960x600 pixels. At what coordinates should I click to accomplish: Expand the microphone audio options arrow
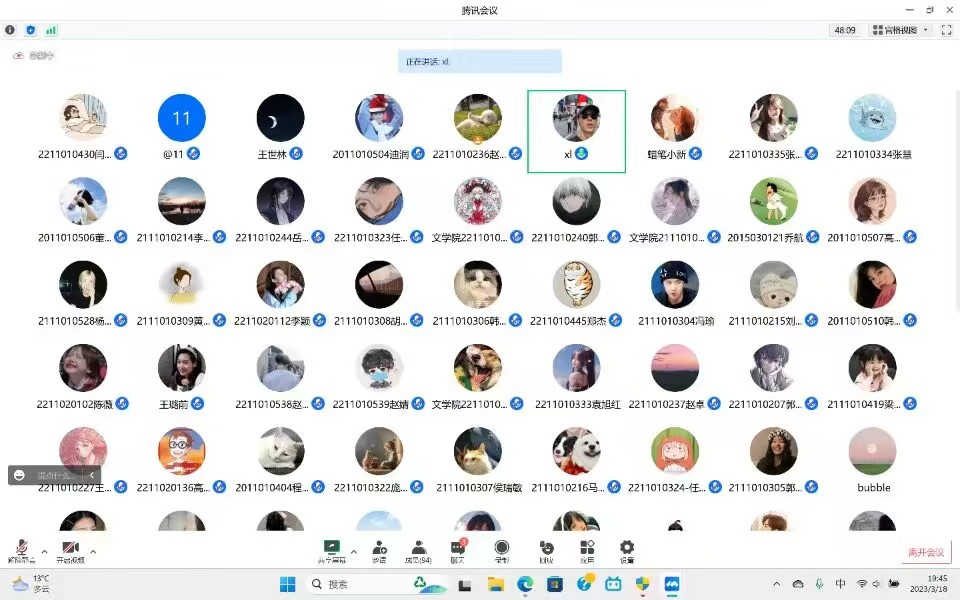tap(45, 551)
